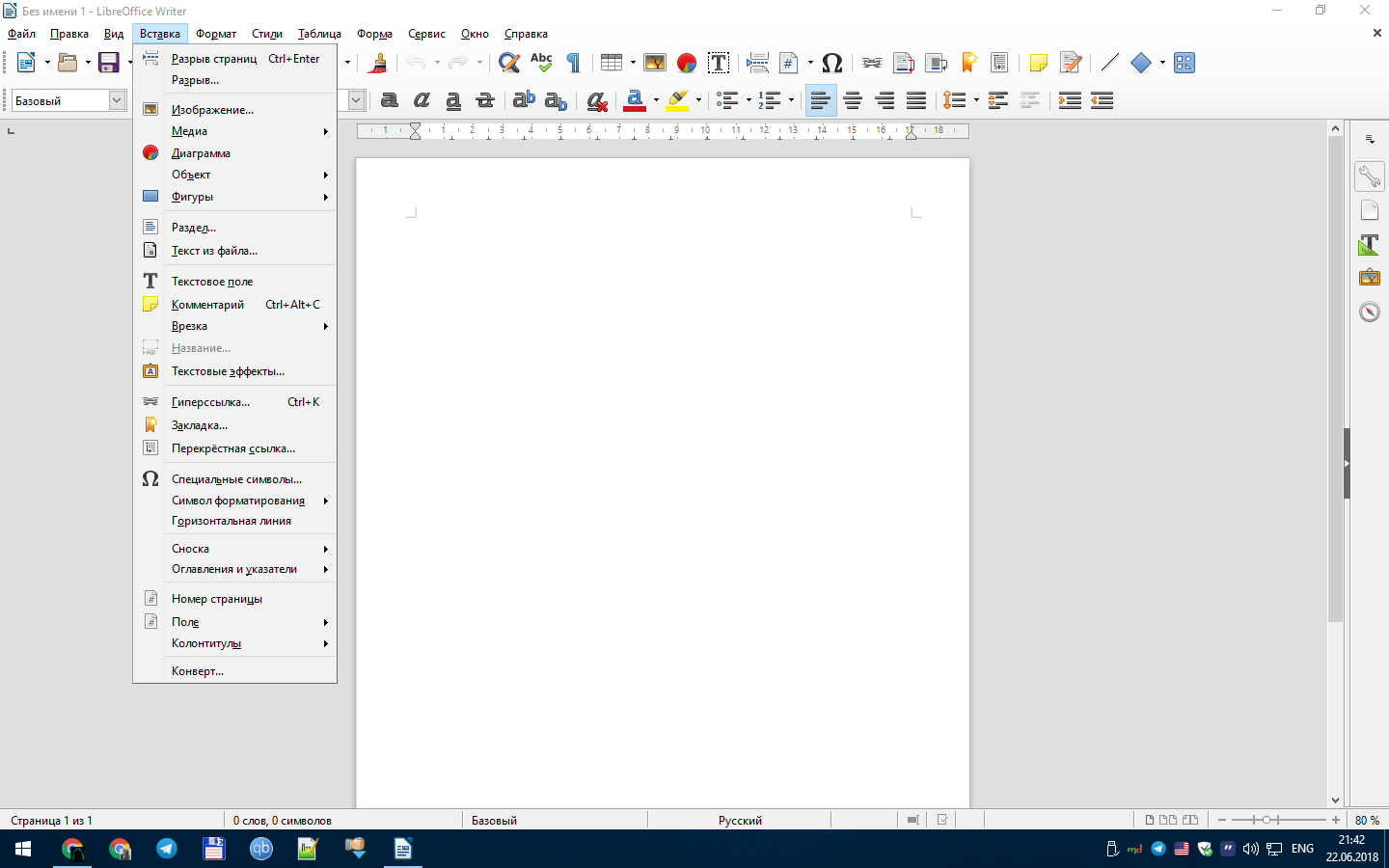1389x868 pixels.
Task: Click the Subscript icon
Action: 556,99
